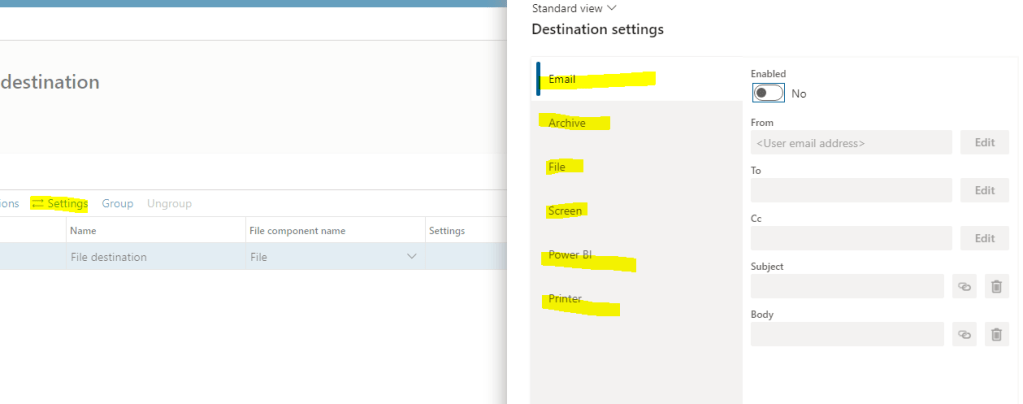This screenshot has height=404, width=1023.
Task: Click Edit next to Cc field
Action: coord(984,238)
